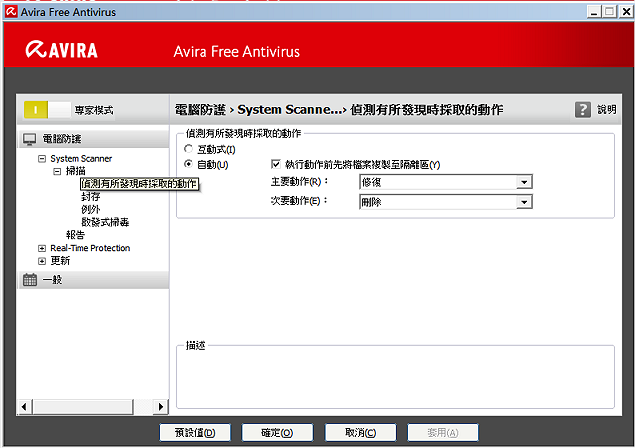Select the 更新 tree label

click(60, 261)
